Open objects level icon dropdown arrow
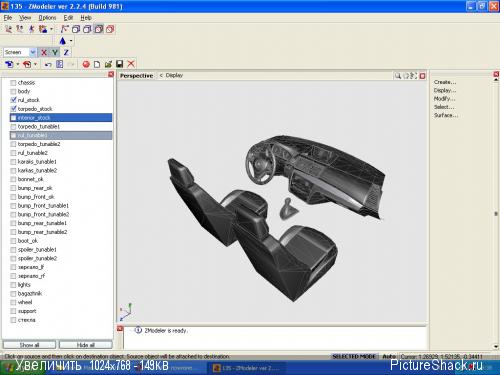The image size is (500, 375). coord(51,29)
